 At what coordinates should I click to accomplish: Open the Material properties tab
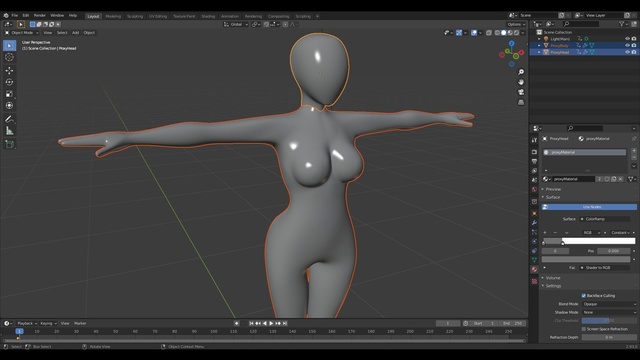pos(534,269)
